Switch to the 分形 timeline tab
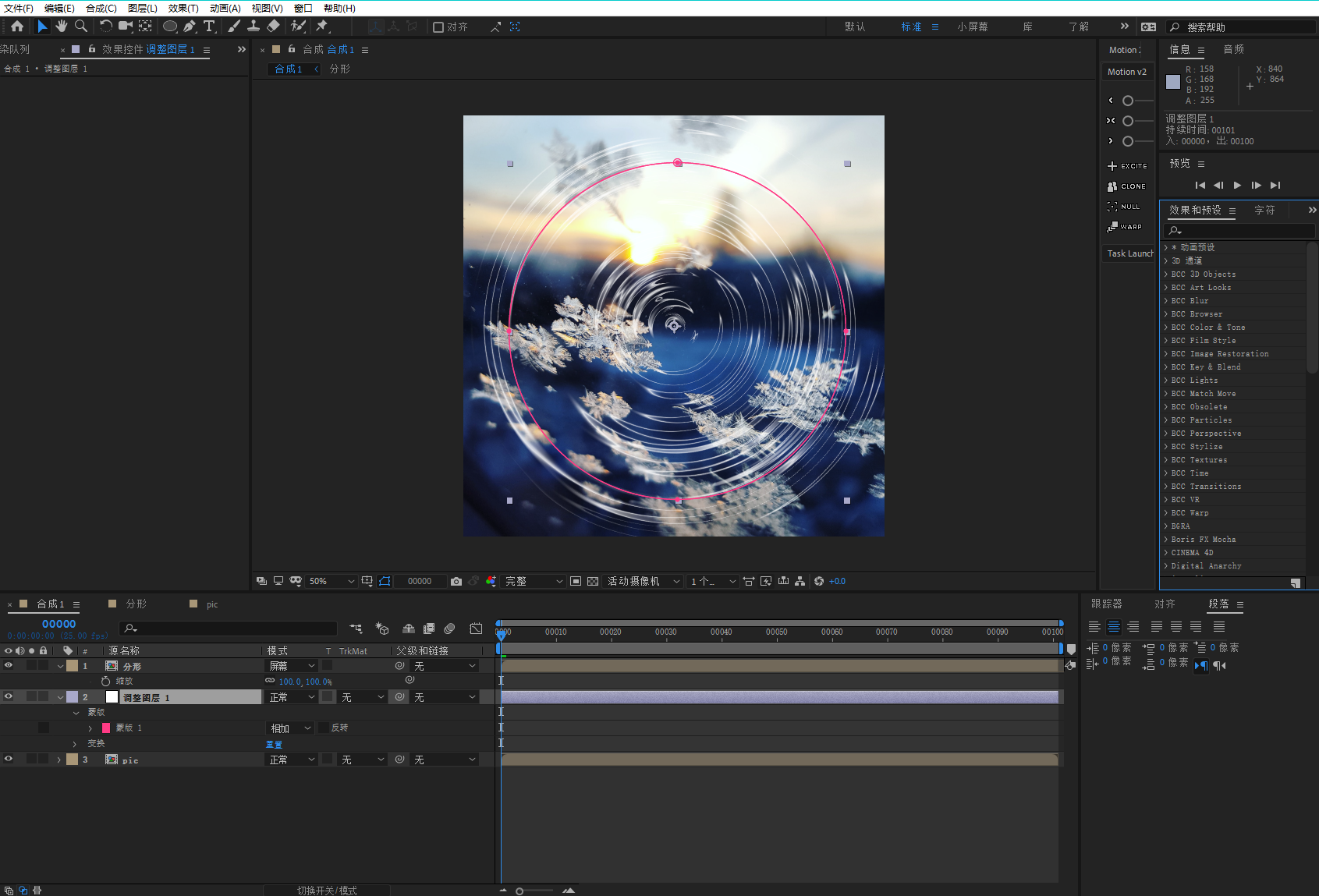 click(x=137, y=604)
